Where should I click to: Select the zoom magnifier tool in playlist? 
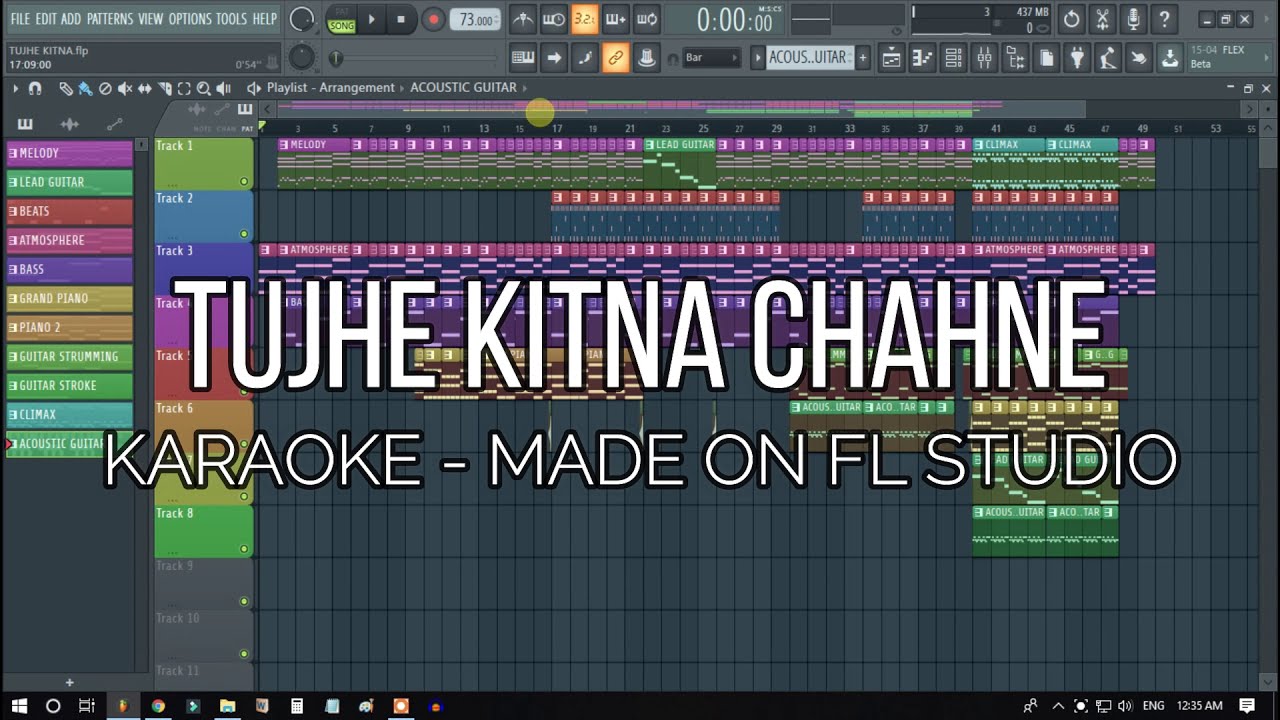click(x=204, y=88)
